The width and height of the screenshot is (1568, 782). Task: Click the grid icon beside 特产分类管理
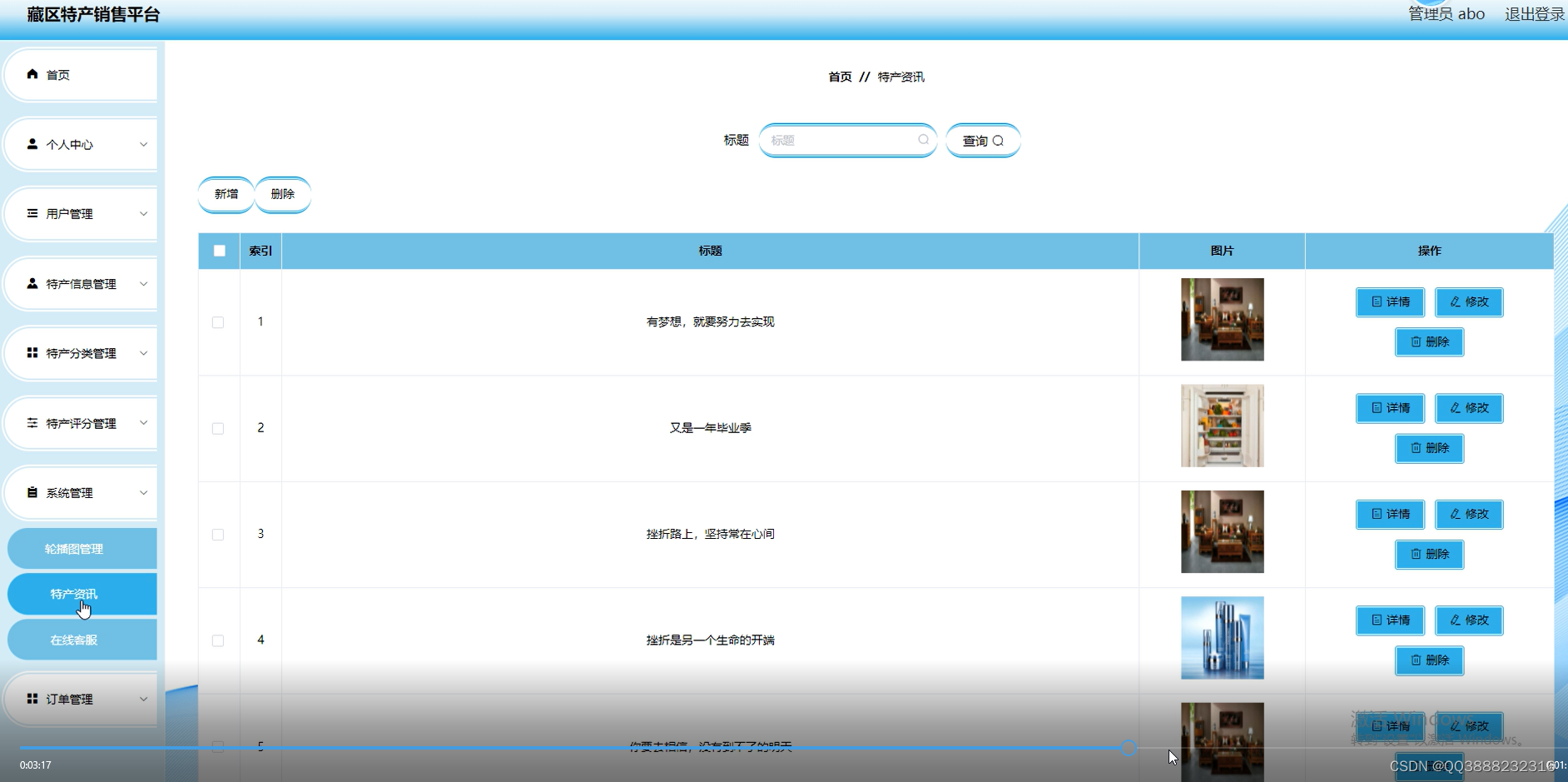[32, 353]
